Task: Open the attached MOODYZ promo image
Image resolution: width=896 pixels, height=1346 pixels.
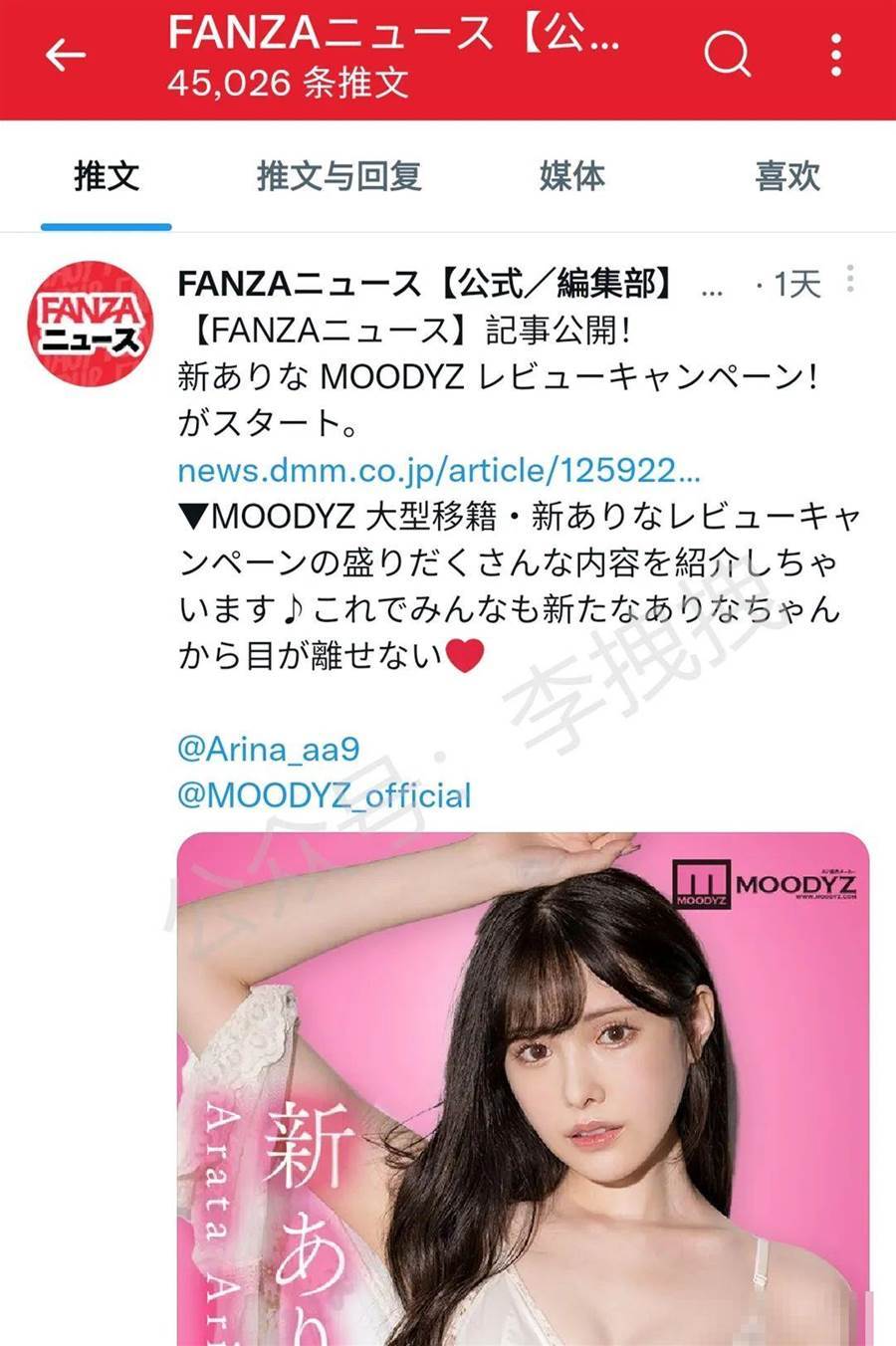Action: coord(524,1089)
